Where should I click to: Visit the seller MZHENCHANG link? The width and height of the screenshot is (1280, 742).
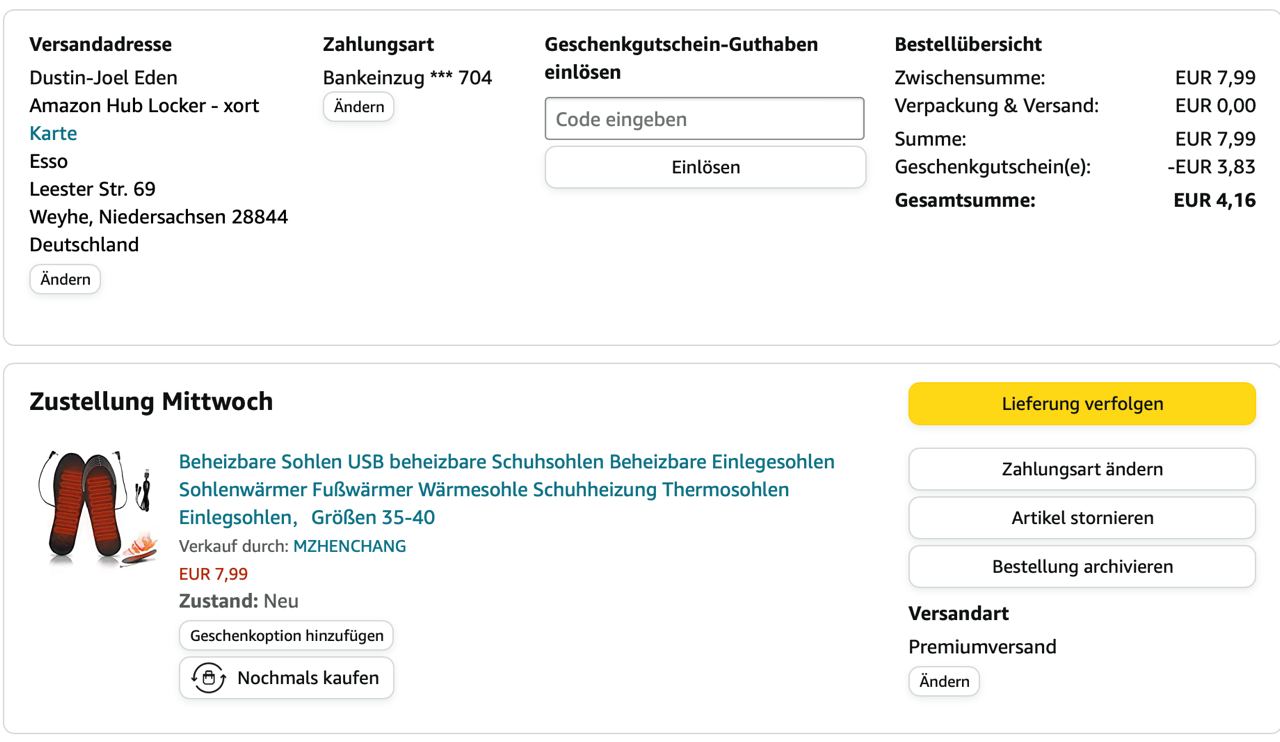pyautogui.click(x=349, y=546)
